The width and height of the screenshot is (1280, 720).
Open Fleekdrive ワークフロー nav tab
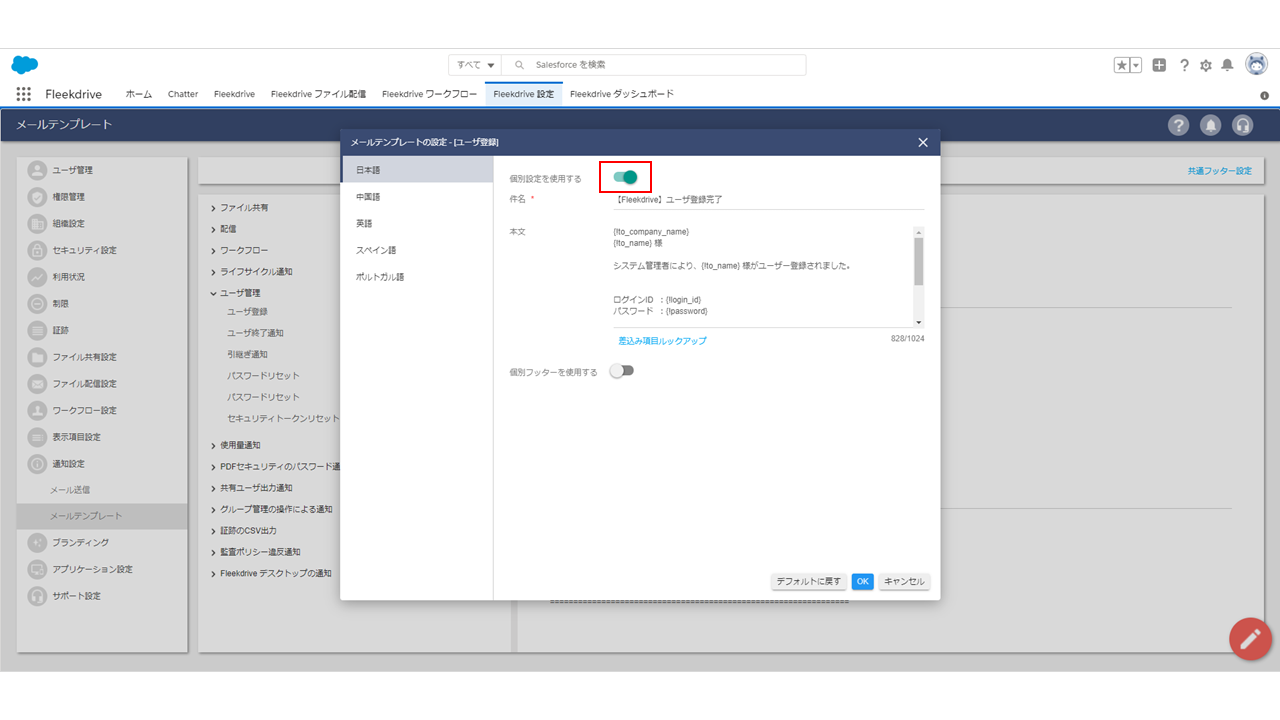point(429,94)
